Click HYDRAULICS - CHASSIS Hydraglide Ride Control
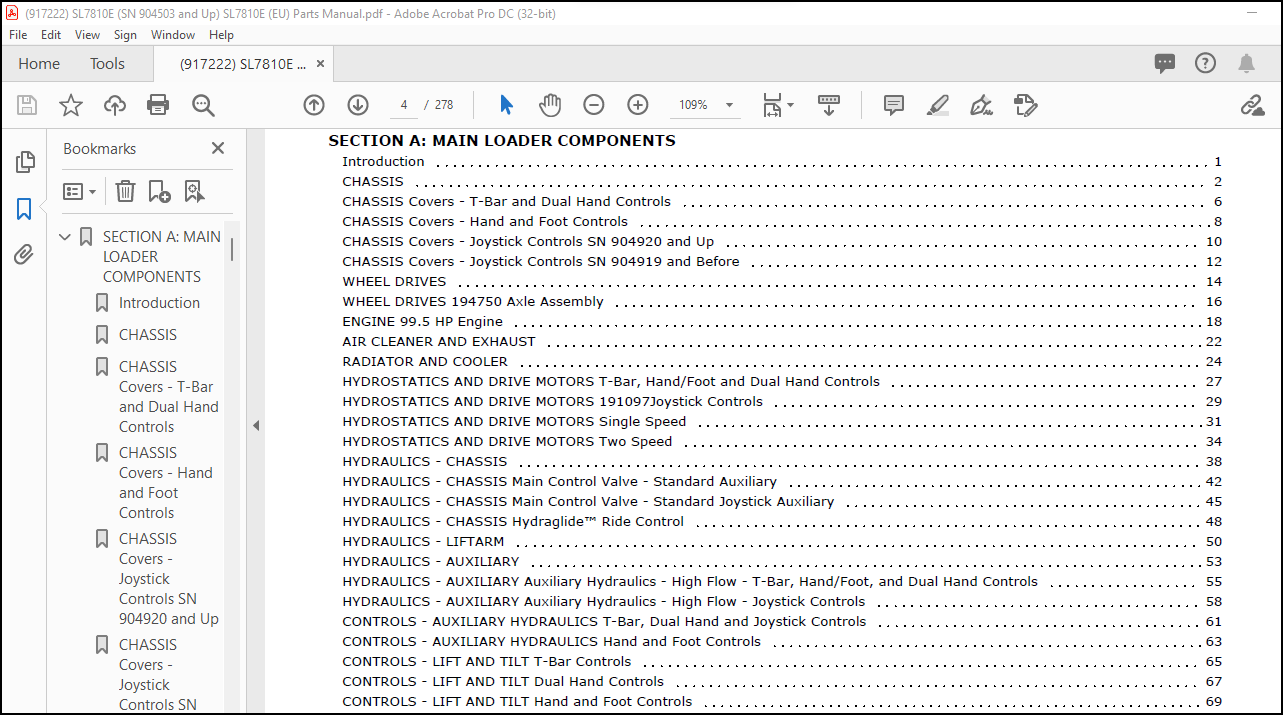The image size is (1283, 715). 513,522
